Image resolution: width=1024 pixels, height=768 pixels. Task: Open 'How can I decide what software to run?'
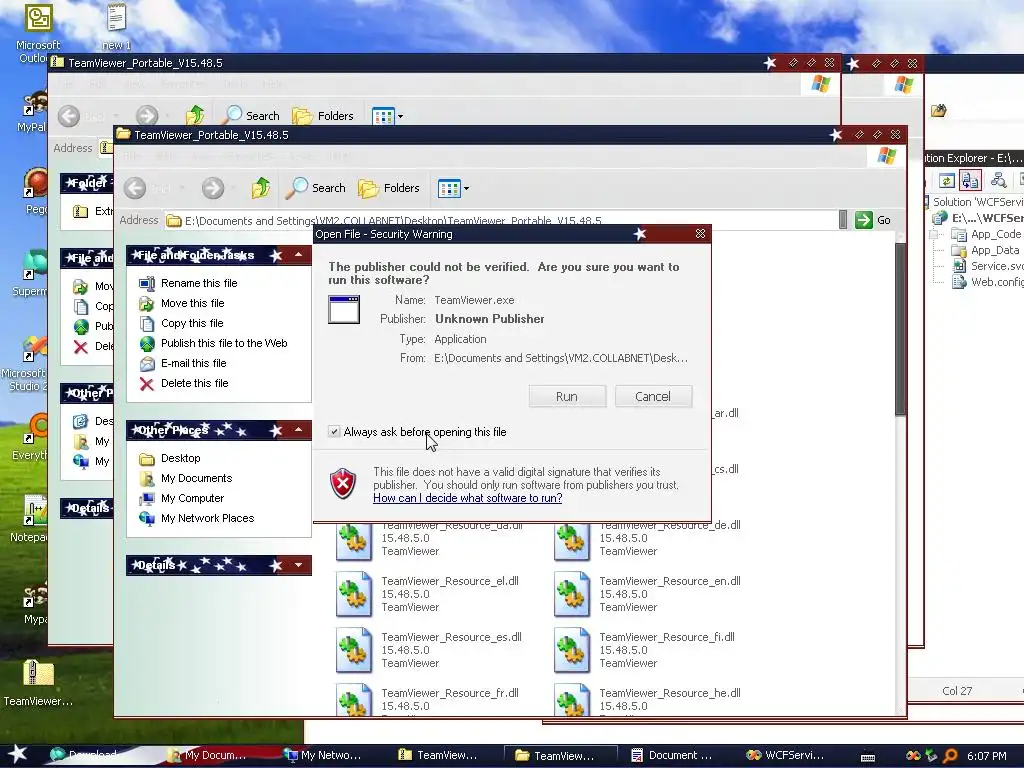(x=468, y=498)
